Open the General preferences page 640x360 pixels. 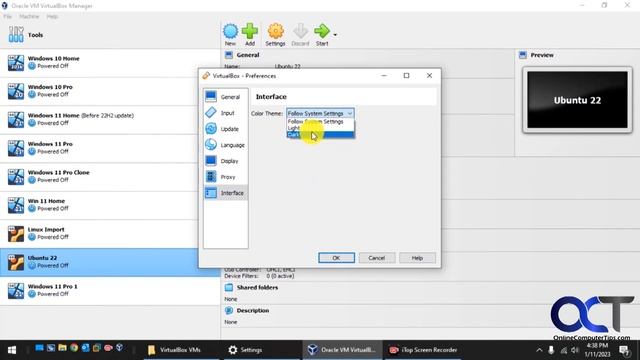tap(226, 97)
